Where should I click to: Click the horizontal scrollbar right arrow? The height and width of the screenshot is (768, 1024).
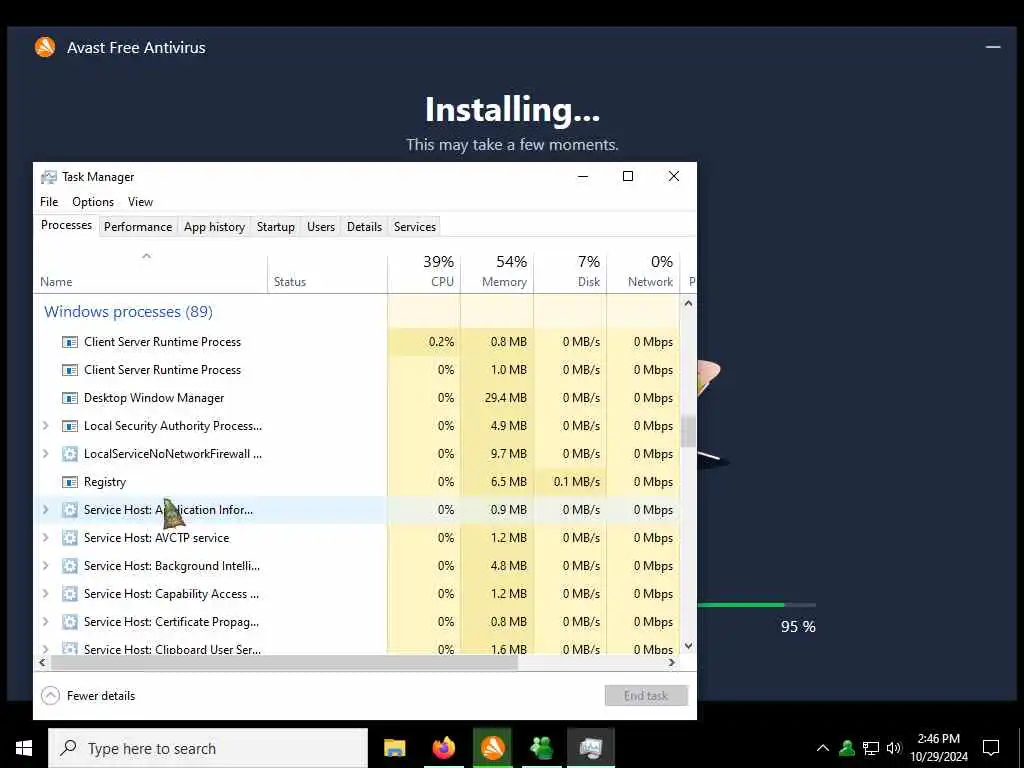point(671,662)
